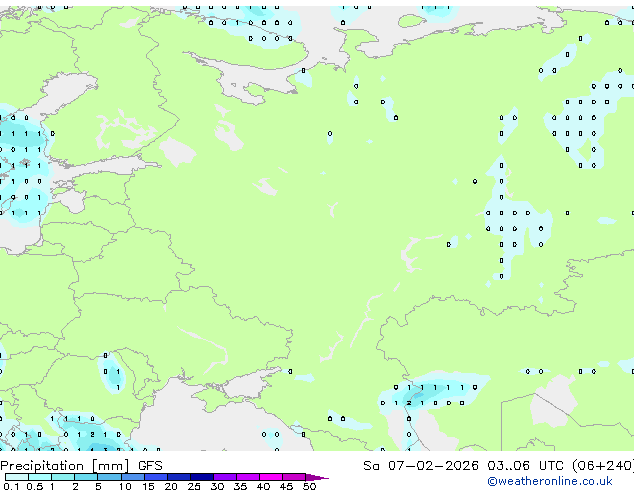Select the 25–30 mm dark blue swatch
Screen dimensions: 634x490
click(x=202, y=477)
